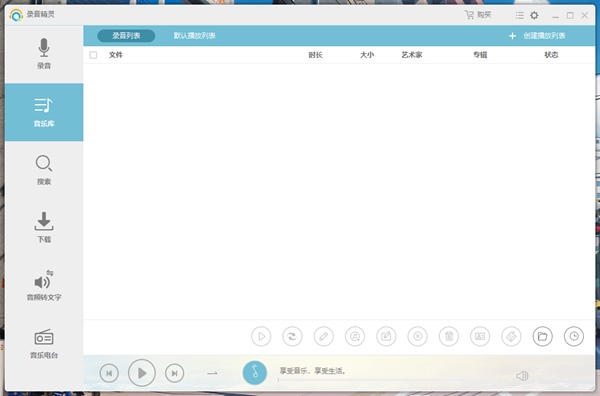Open the settings gear icon

pos(534,15)
